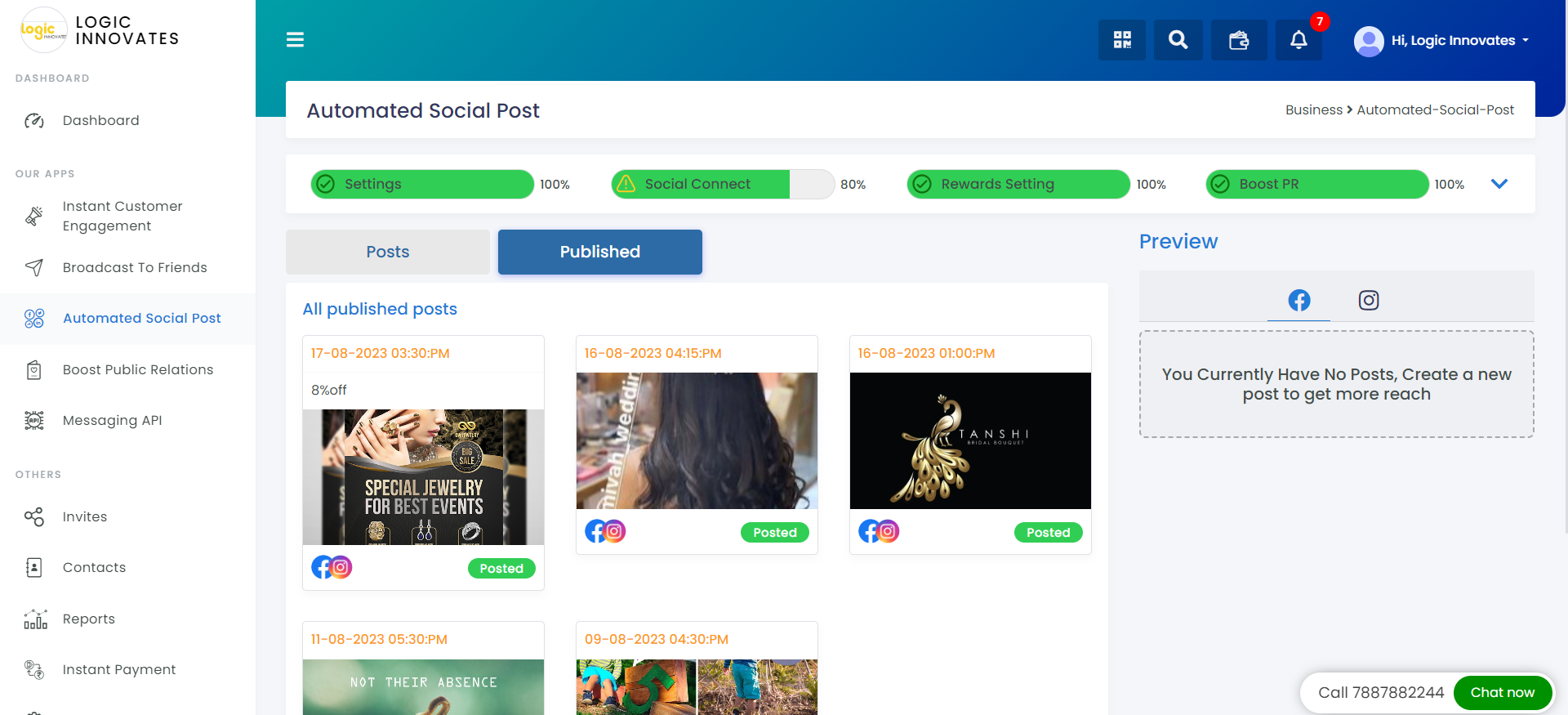Click the Boost PR checkmark icon
The height and width of the screenshot is (715, 1568).
[x=1220, y=184]
